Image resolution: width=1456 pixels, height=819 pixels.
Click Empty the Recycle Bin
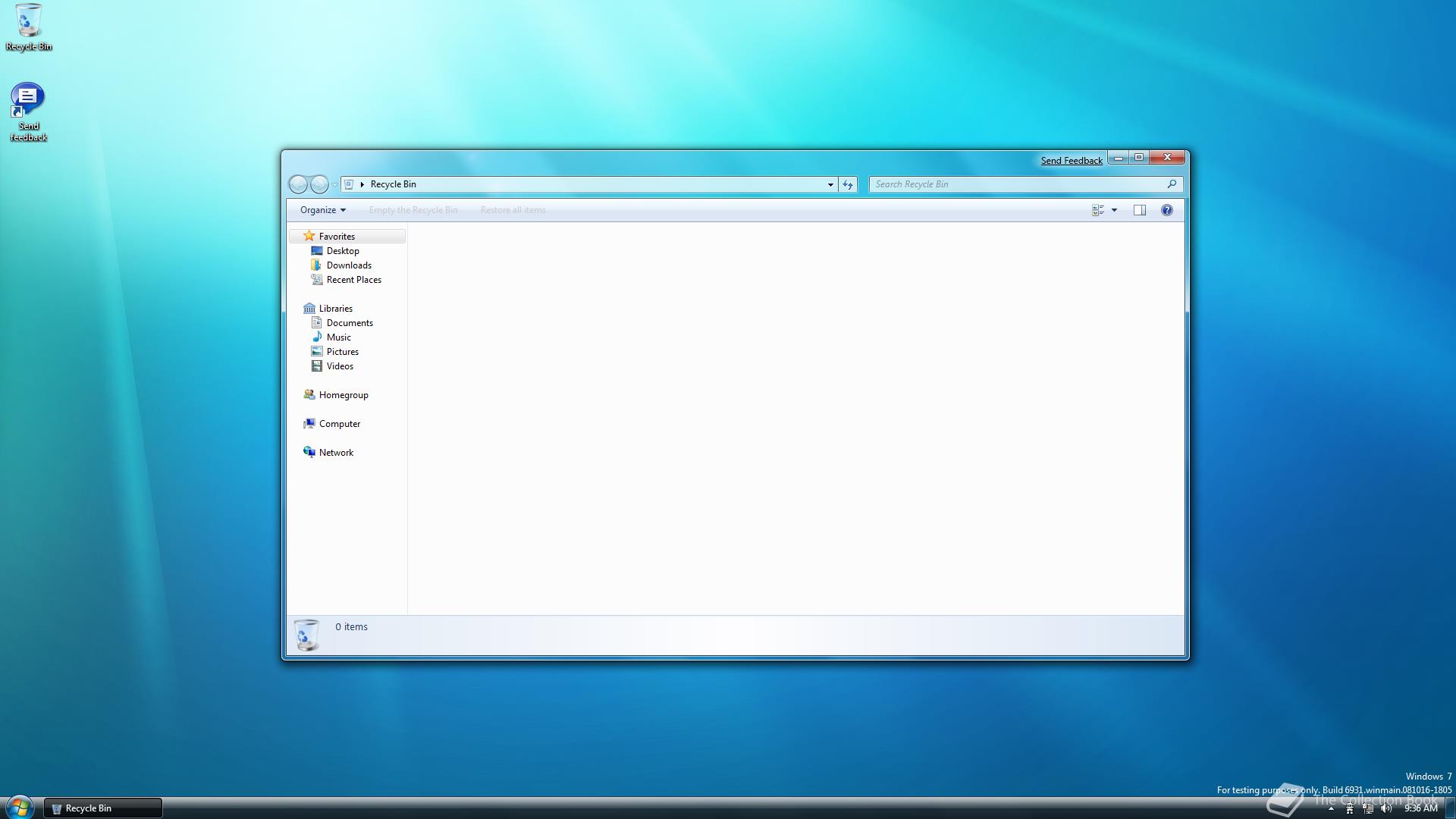click(x=413, y=210)
